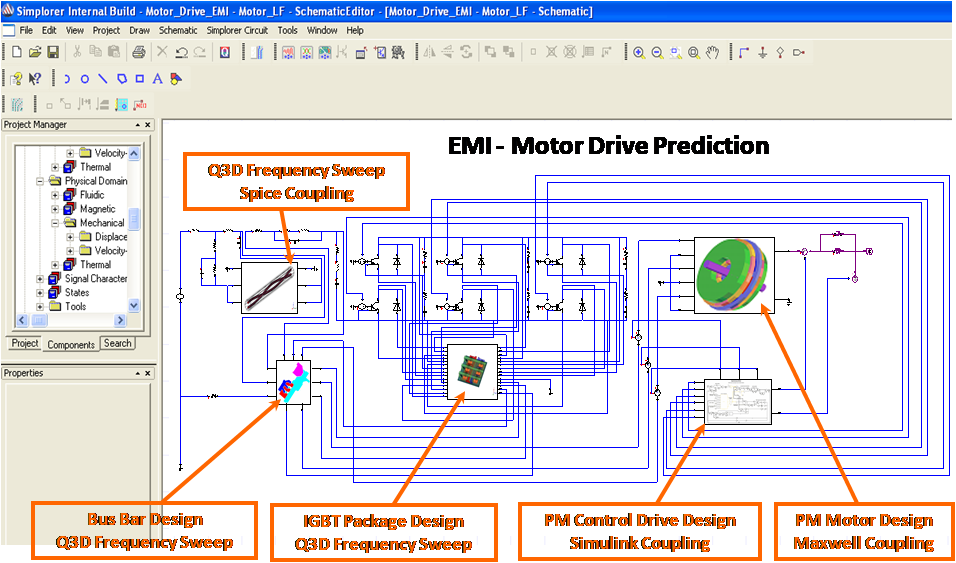
Task: Select the Draw Polygon tool
Action: (121, 79)
